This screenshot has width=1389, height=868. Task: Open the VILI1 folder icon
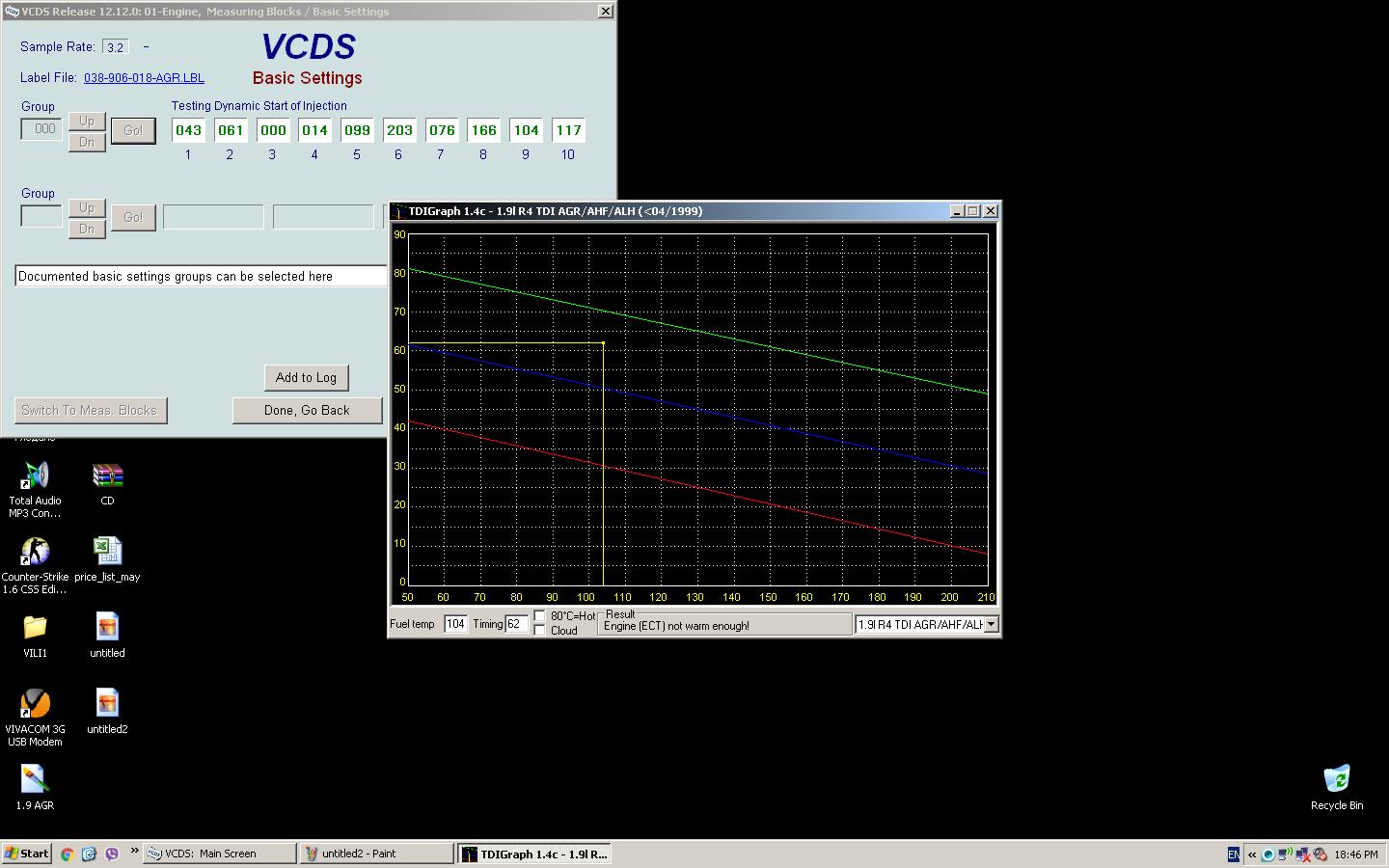(x=35, y=628)
